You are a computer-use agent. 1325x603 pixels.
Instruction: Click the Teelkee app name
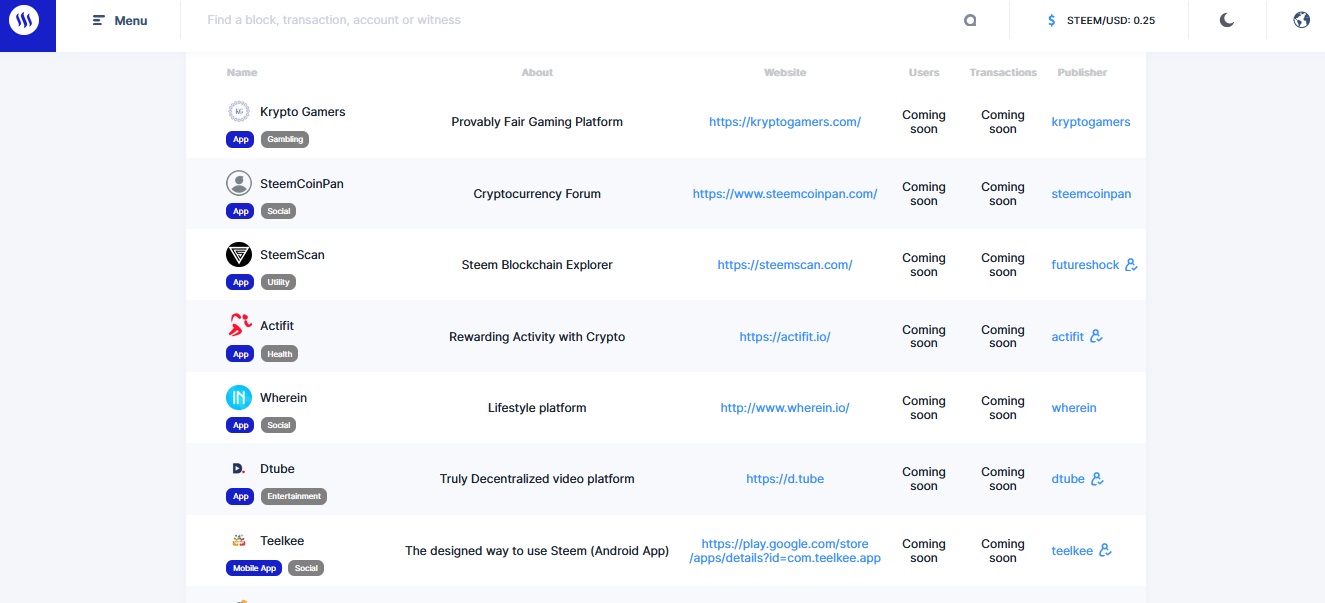(x=282, y=541)
